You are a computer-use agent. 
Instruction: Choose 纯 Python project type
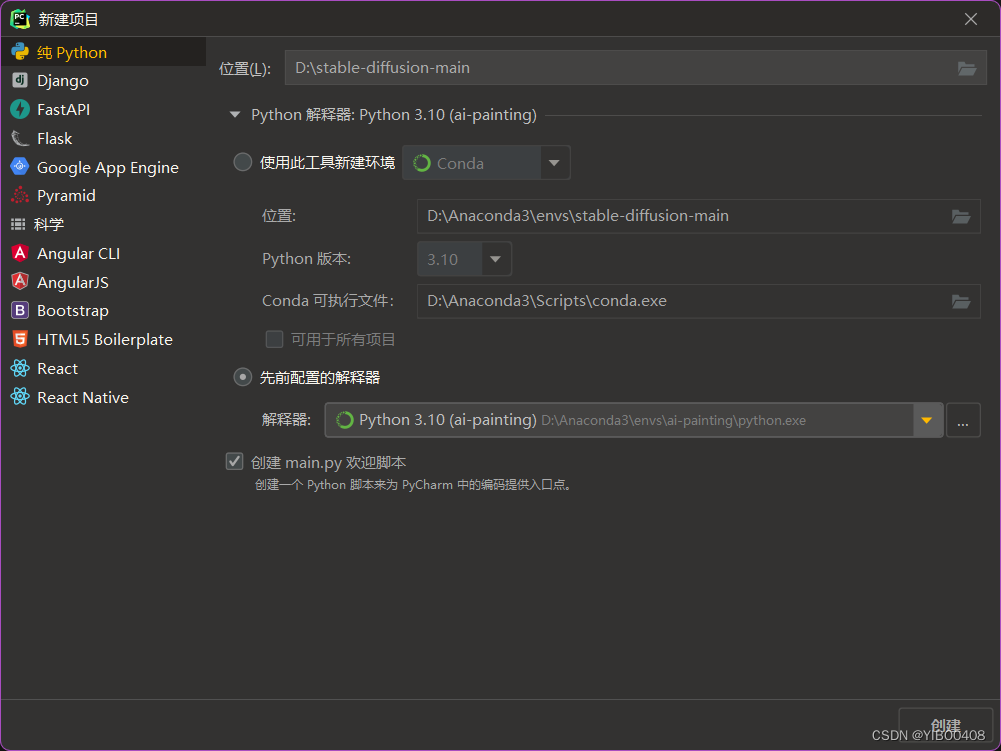point(103,52)
